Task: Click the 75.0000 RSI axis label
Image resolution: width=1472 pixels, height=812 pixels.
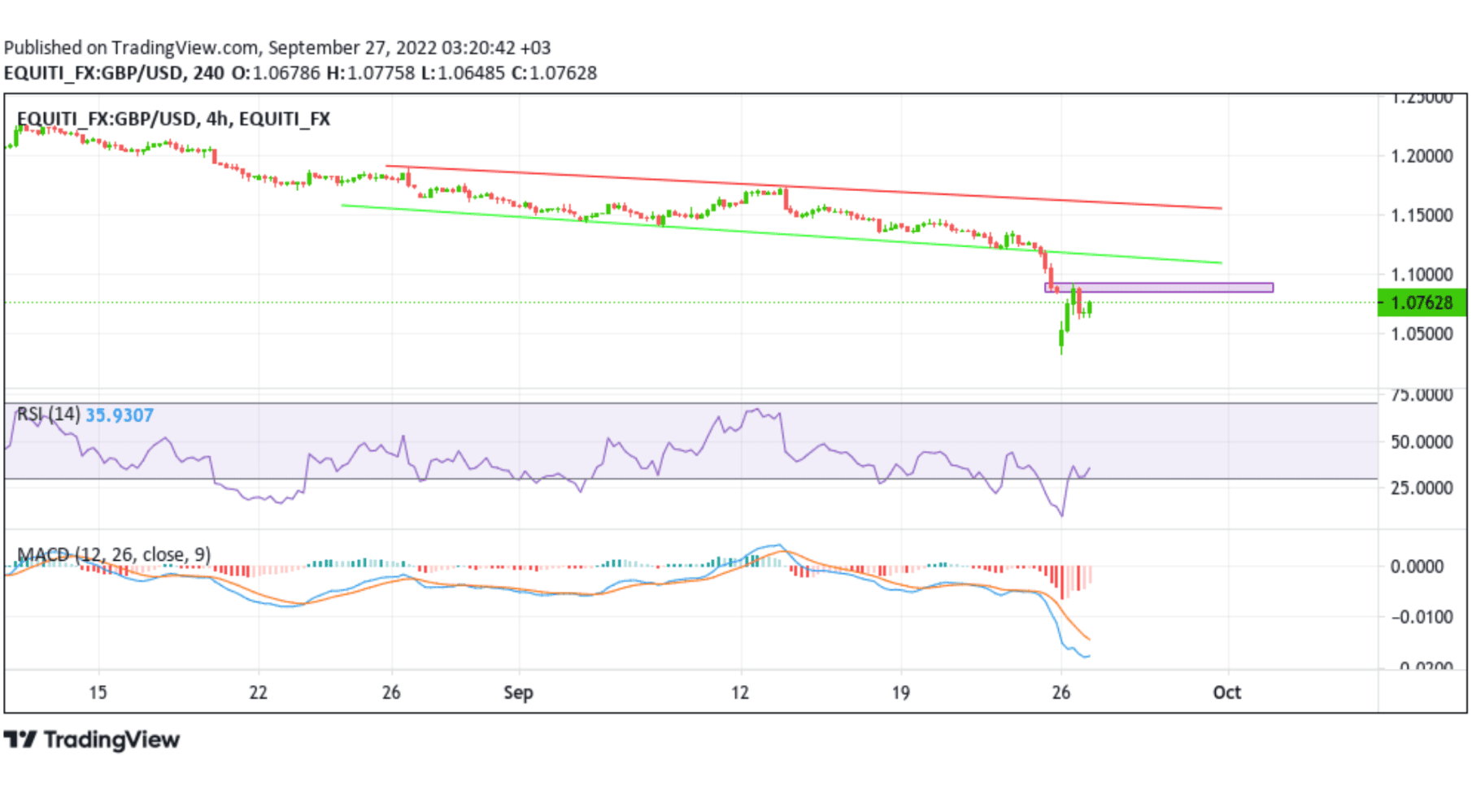Action: tap(1422, 395)
